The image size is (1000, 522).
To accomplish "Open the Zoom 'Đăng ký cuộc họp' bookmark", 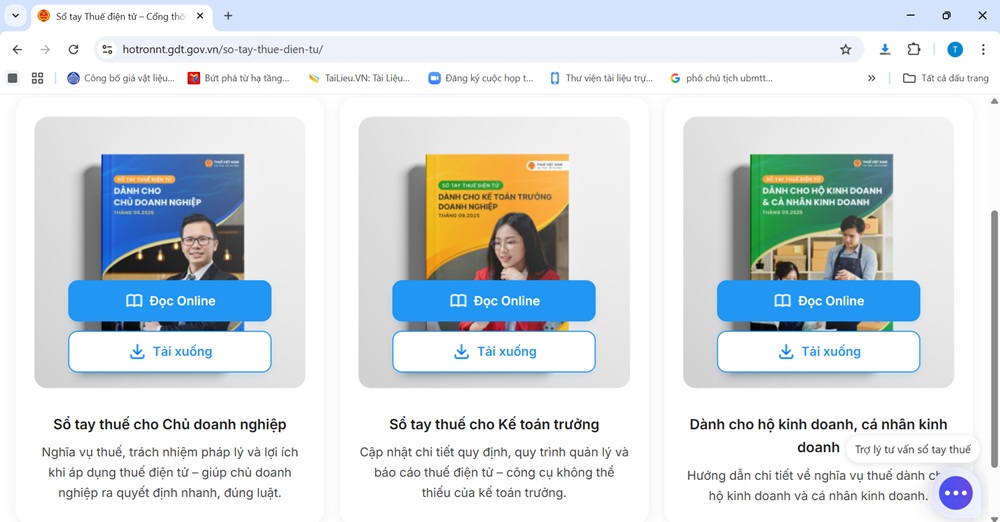I will coord(481,78).
